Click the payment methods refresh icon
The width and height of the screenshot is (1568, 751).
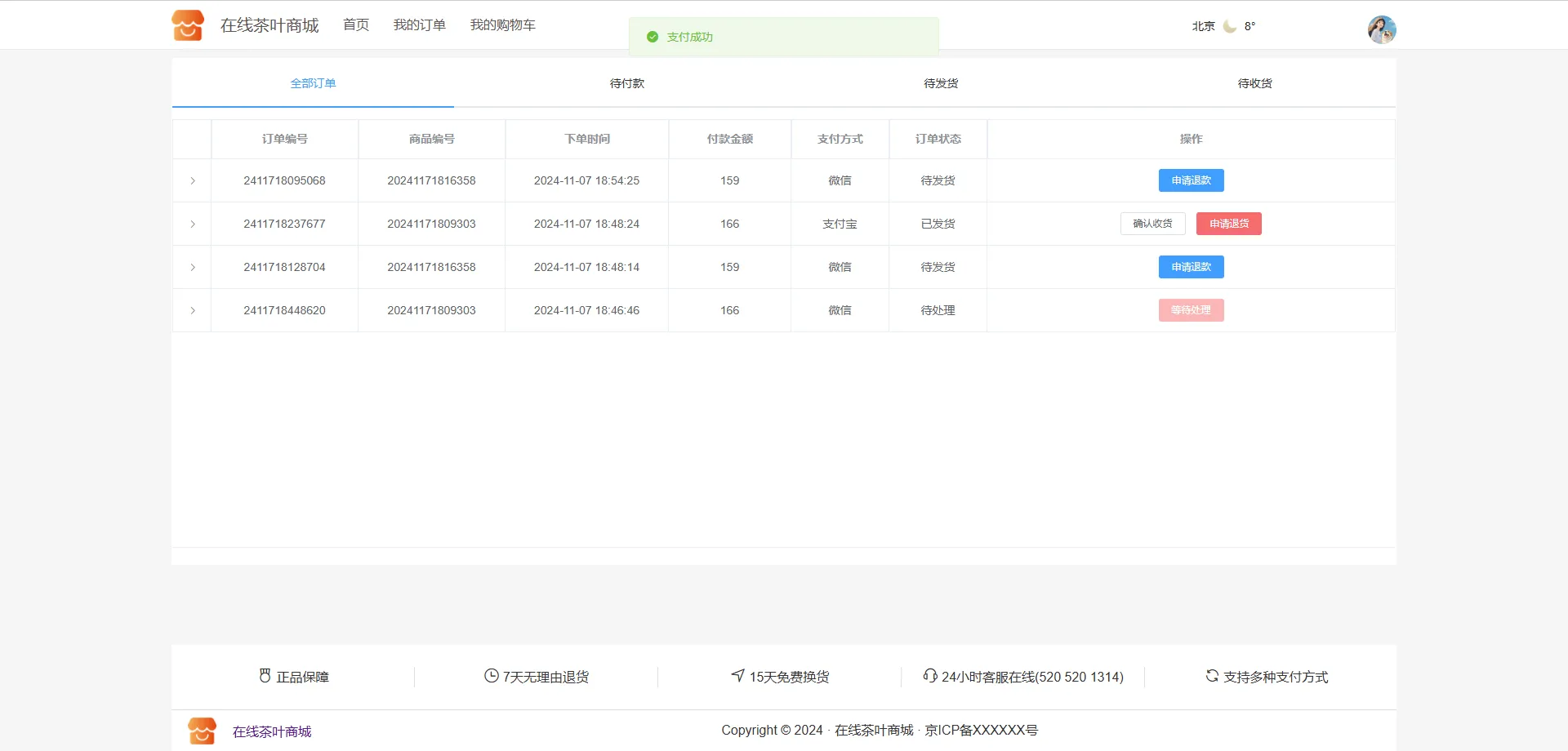point(1212,676)
